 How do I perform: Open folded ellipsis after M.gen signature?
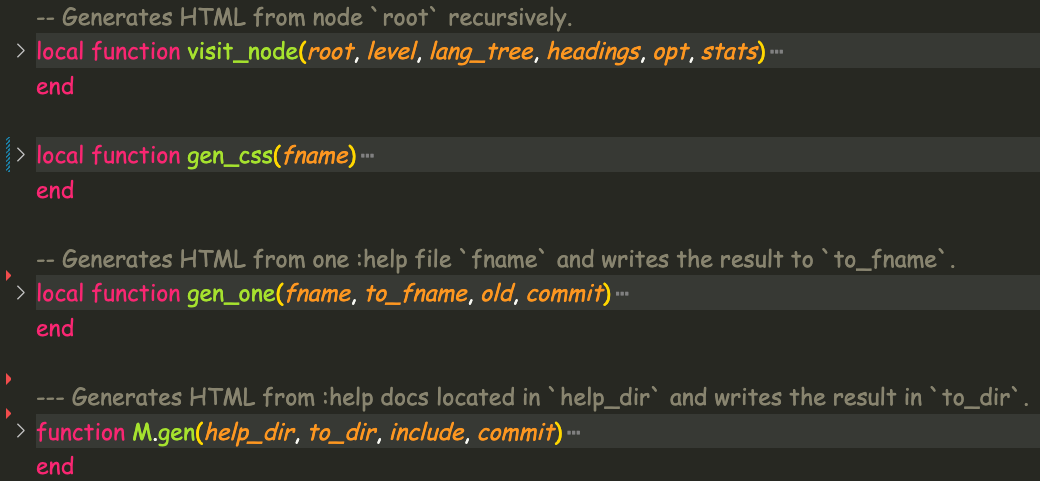click(x=574, y=433)
